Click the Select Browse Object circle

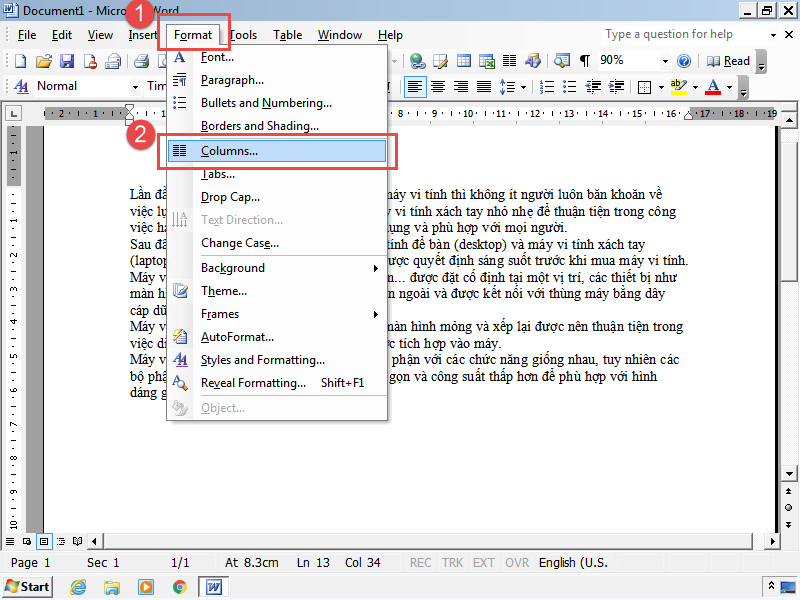click(x=789, y=508)
